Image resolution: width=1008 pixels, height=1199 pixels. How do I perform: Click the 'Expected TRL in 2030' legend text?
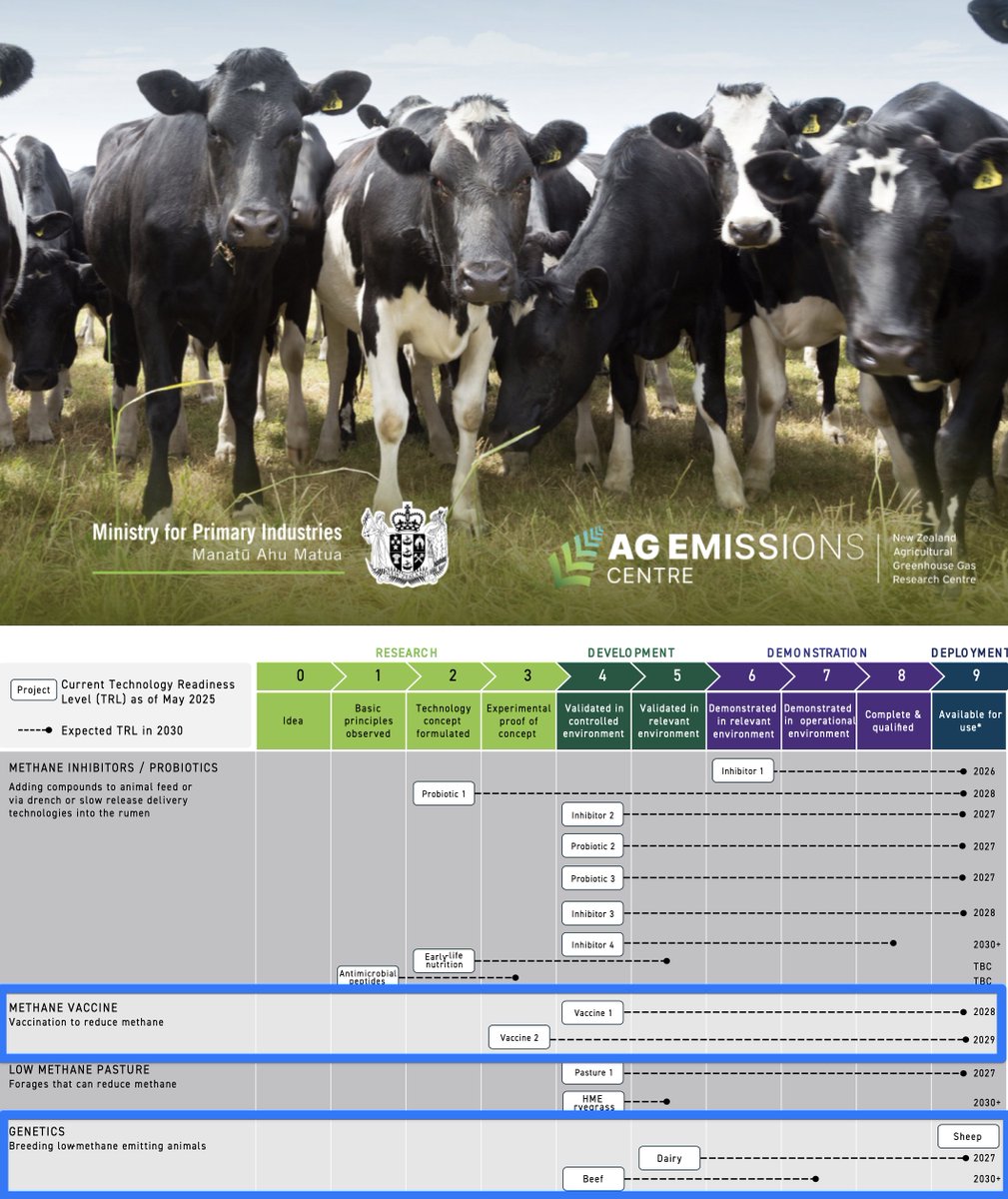click(x=123, y=730)
